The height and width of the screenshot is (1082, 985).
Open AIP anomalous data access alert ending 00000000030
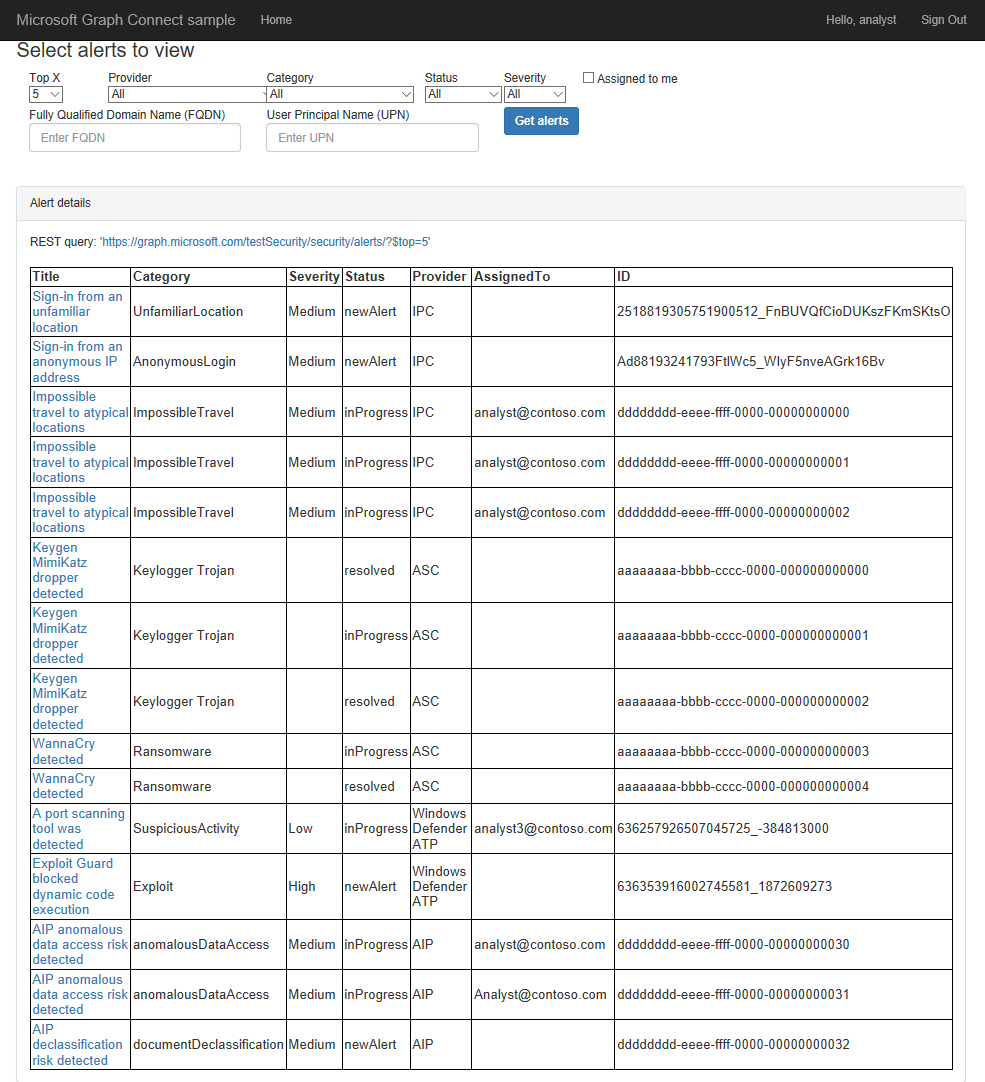tap(80, 945)
